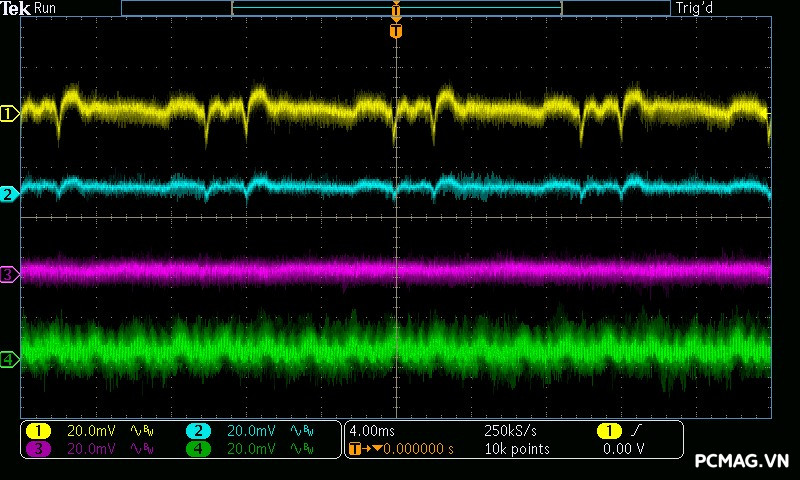Select the magenta channel 3 badge in readout

(38, 449)
